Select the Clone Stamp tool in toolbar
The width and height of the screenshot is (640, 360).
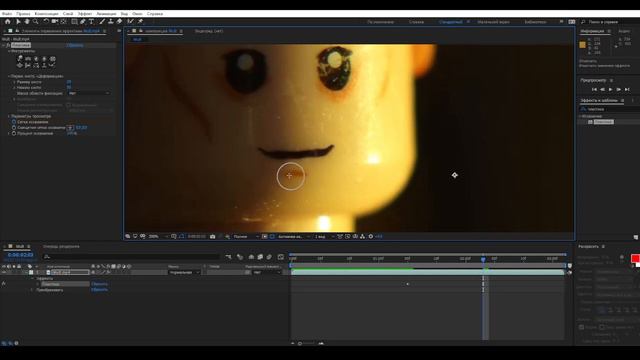[x=111, y=22]
